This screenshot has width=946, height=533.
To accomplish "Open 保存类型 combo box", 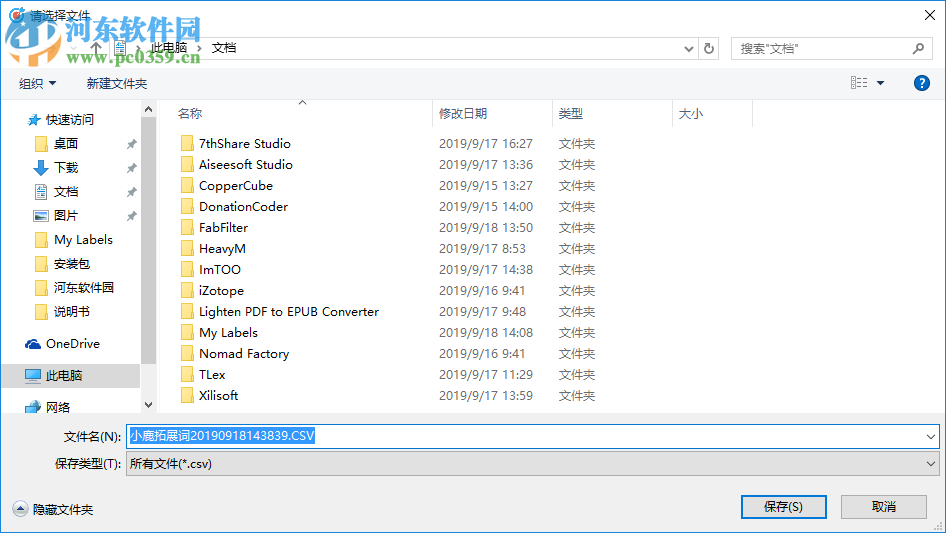I will pos(532,464).
